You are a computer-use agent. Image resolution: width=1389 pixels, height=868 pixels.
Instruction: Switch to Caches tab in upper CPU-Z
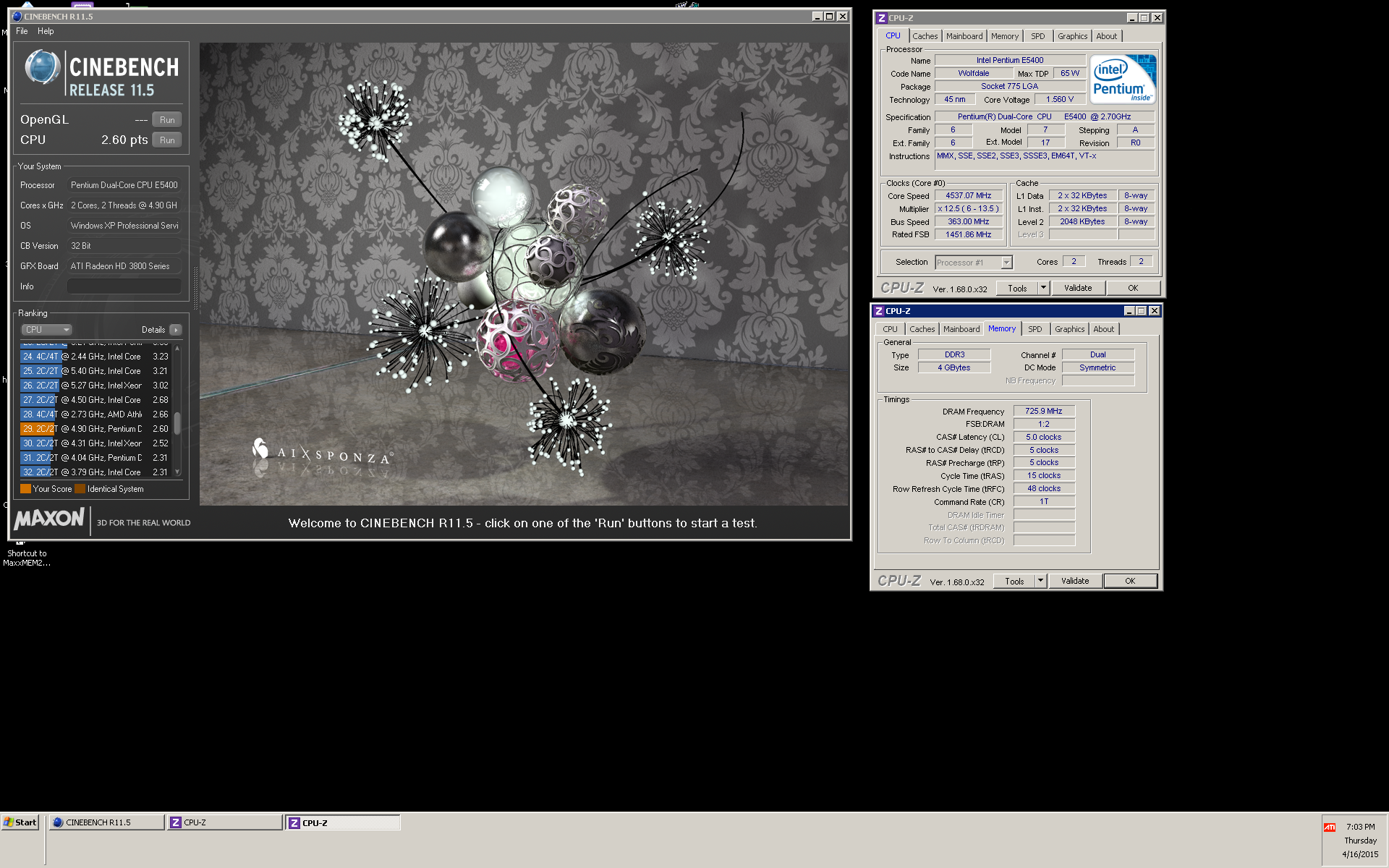[925, 36]
